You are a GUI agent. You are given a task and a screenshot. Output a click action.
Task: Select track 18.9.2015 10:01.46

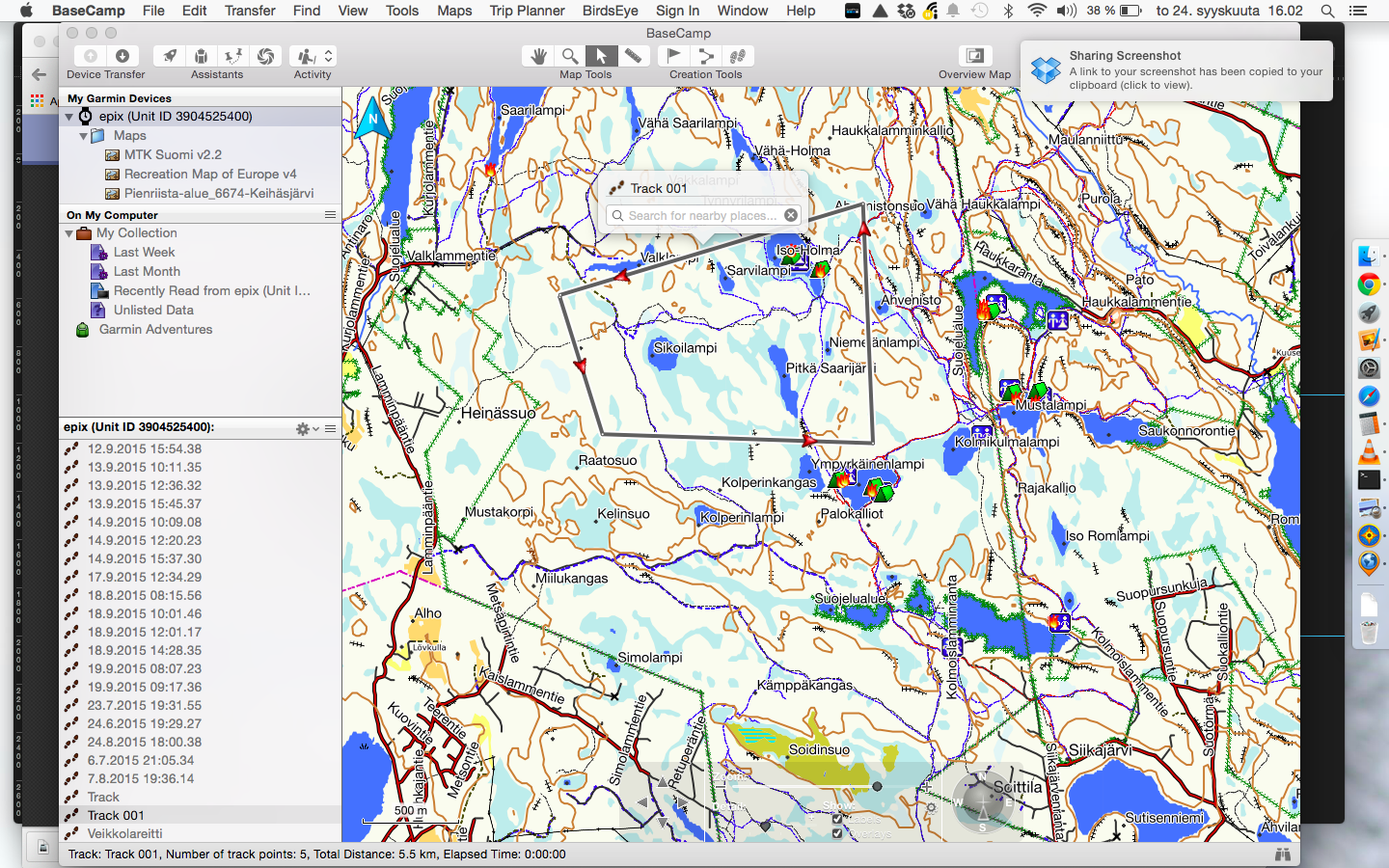click(145, 613)
